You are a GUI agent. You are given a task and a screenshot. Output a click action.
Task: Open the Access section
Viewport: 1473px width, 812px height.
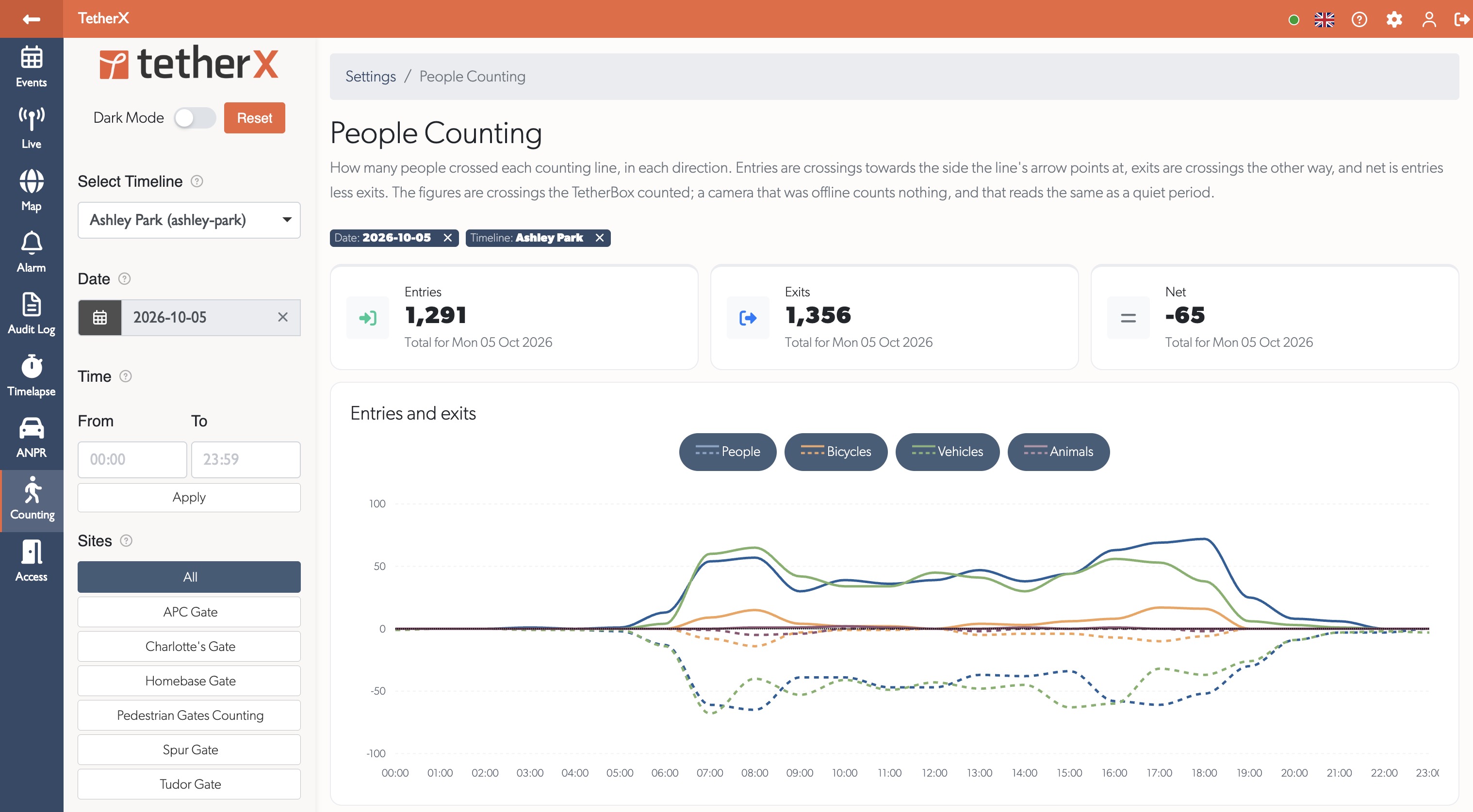pos(32,561)
